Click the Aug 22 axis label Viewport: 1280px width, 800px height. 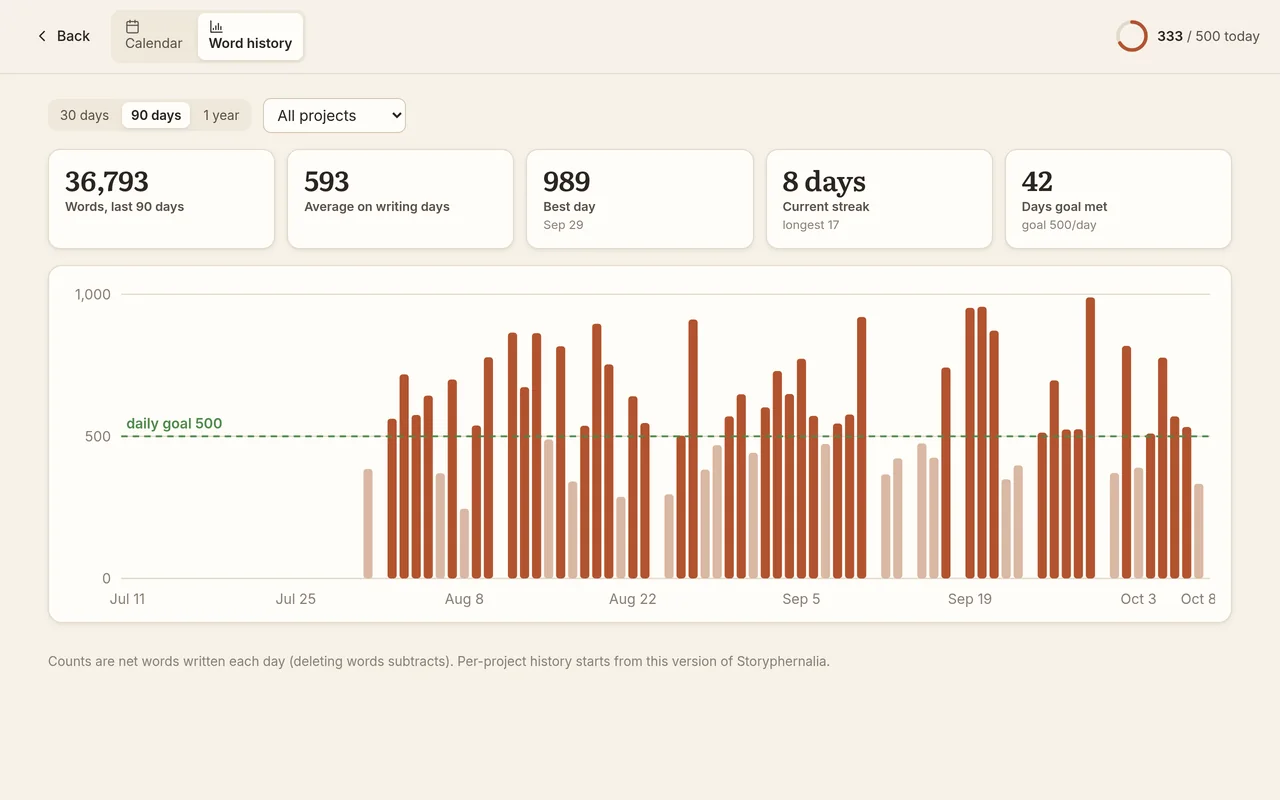[633, 599]
